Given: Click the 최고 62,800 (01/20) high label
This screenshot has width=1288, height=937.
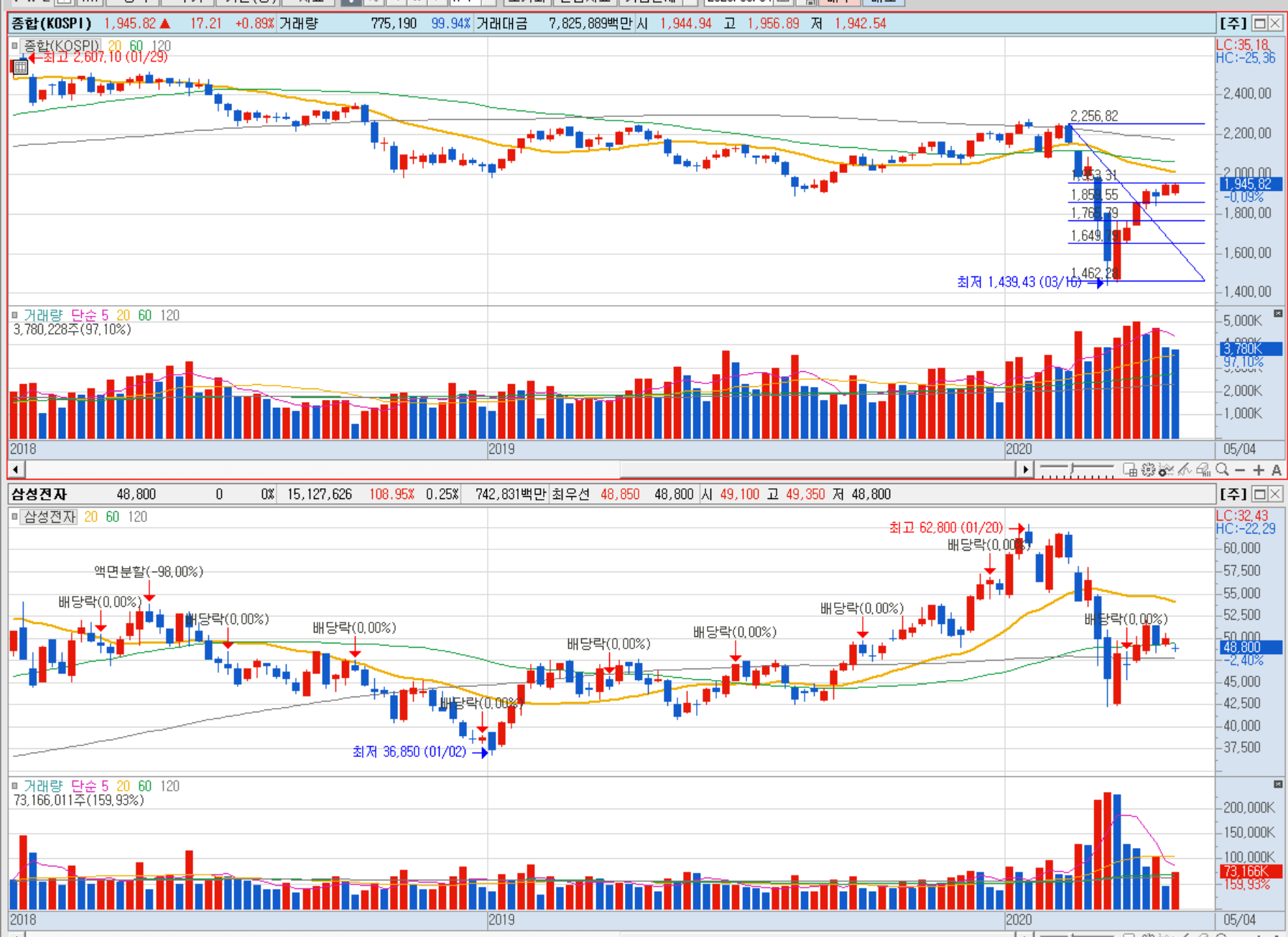Looking at the screenshot, I should pos(946,528).
